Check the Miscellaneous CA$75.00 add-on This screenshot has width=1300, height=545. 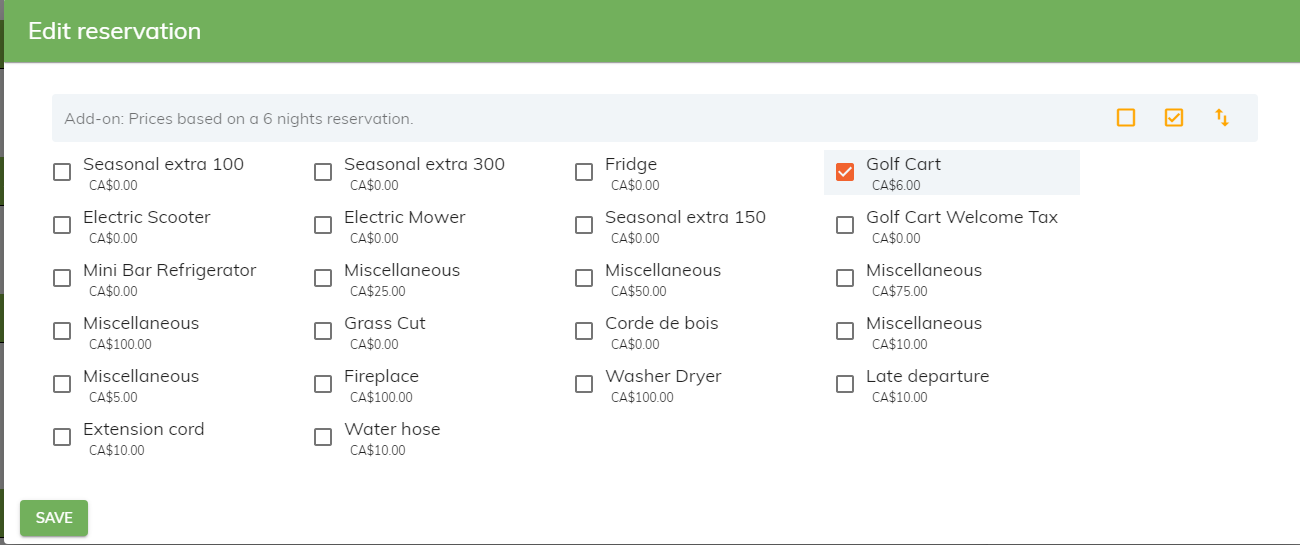coord(845,278)
